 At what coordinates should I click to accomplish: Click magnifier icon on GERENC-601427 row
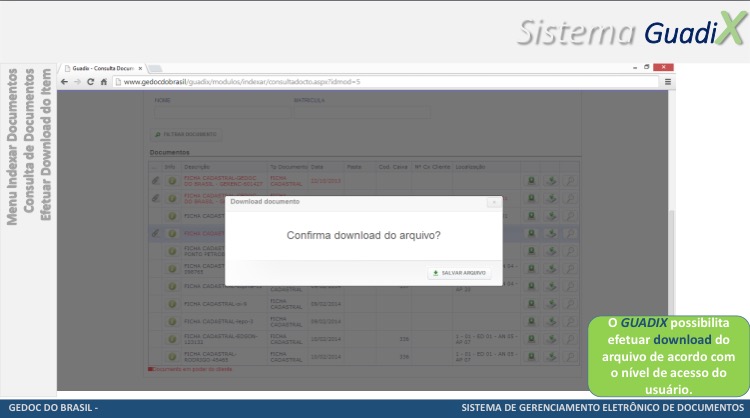click(x=570, y=181)
